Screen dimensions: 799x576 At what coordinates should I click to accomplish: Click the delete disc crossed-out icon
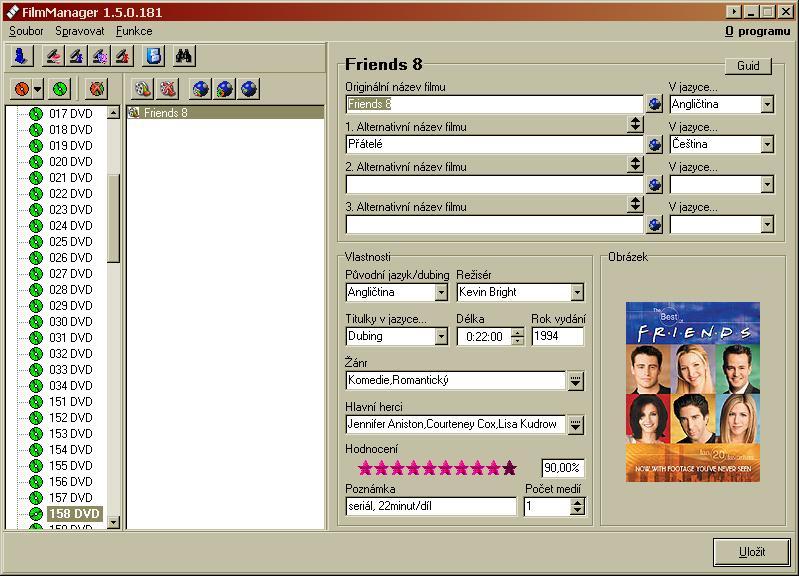(x=96, y=89)
